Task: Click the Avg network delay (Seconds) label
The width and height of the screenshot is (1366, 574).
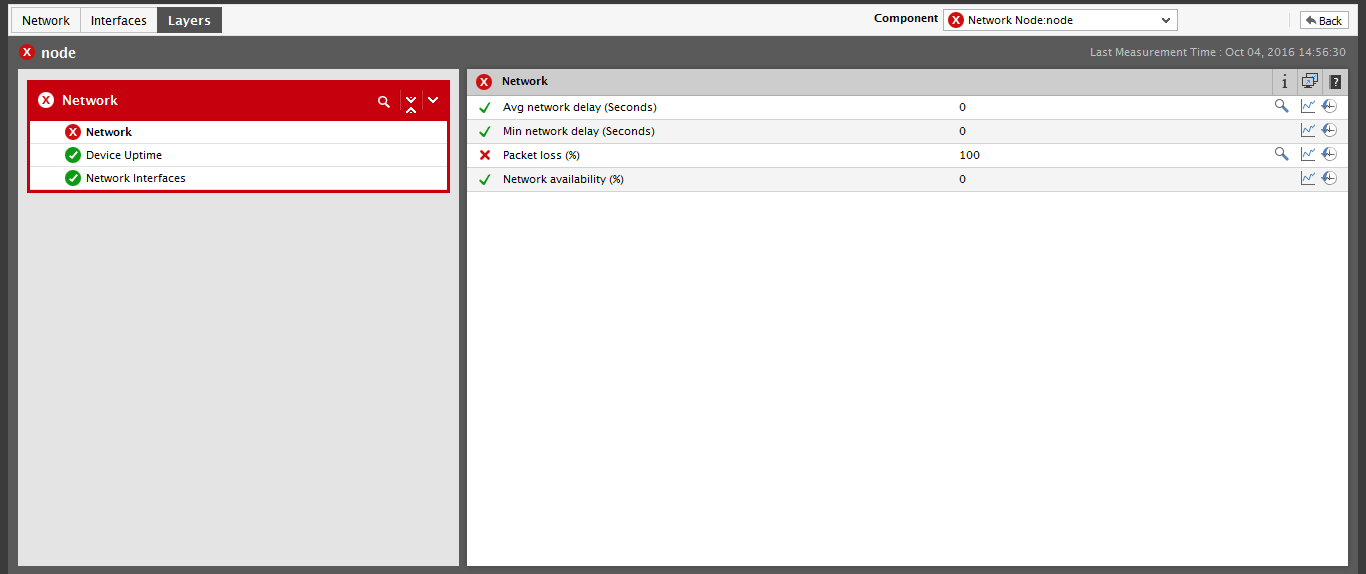Action: [x=580, y=107]
